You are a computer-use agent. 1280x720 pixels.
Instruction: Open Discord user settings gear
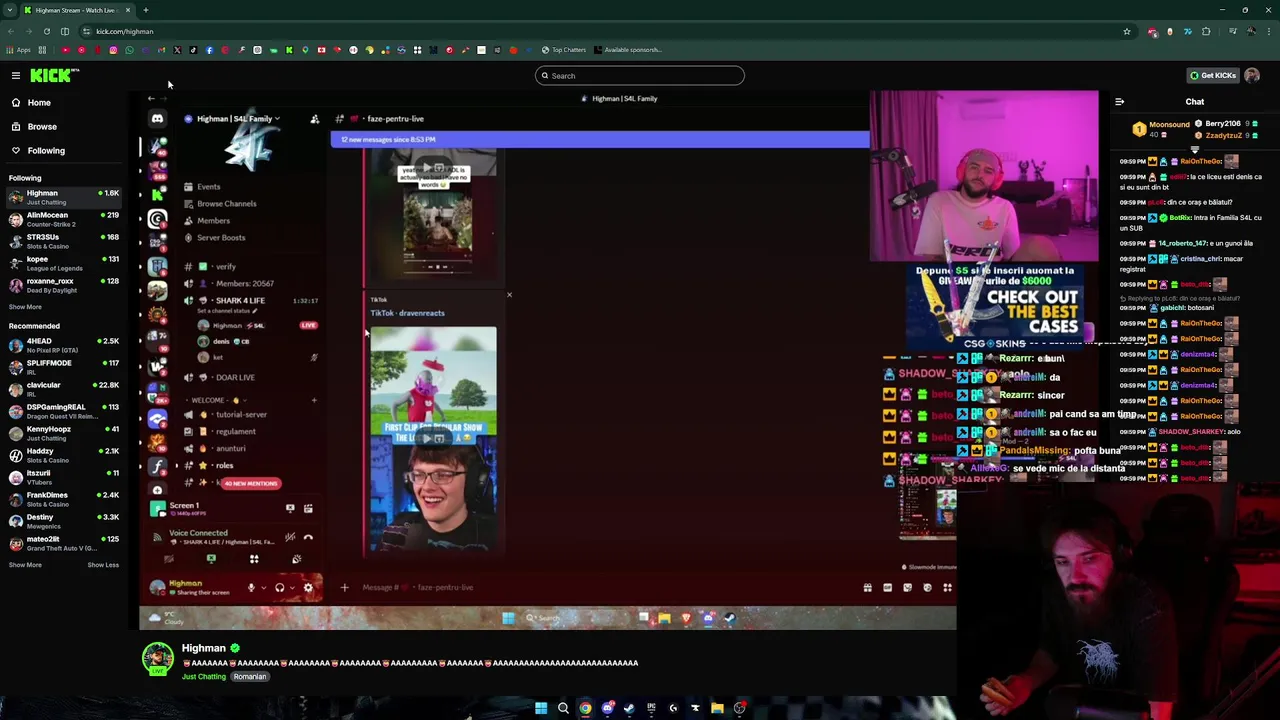pyautogui.click(x=308, y=588)
